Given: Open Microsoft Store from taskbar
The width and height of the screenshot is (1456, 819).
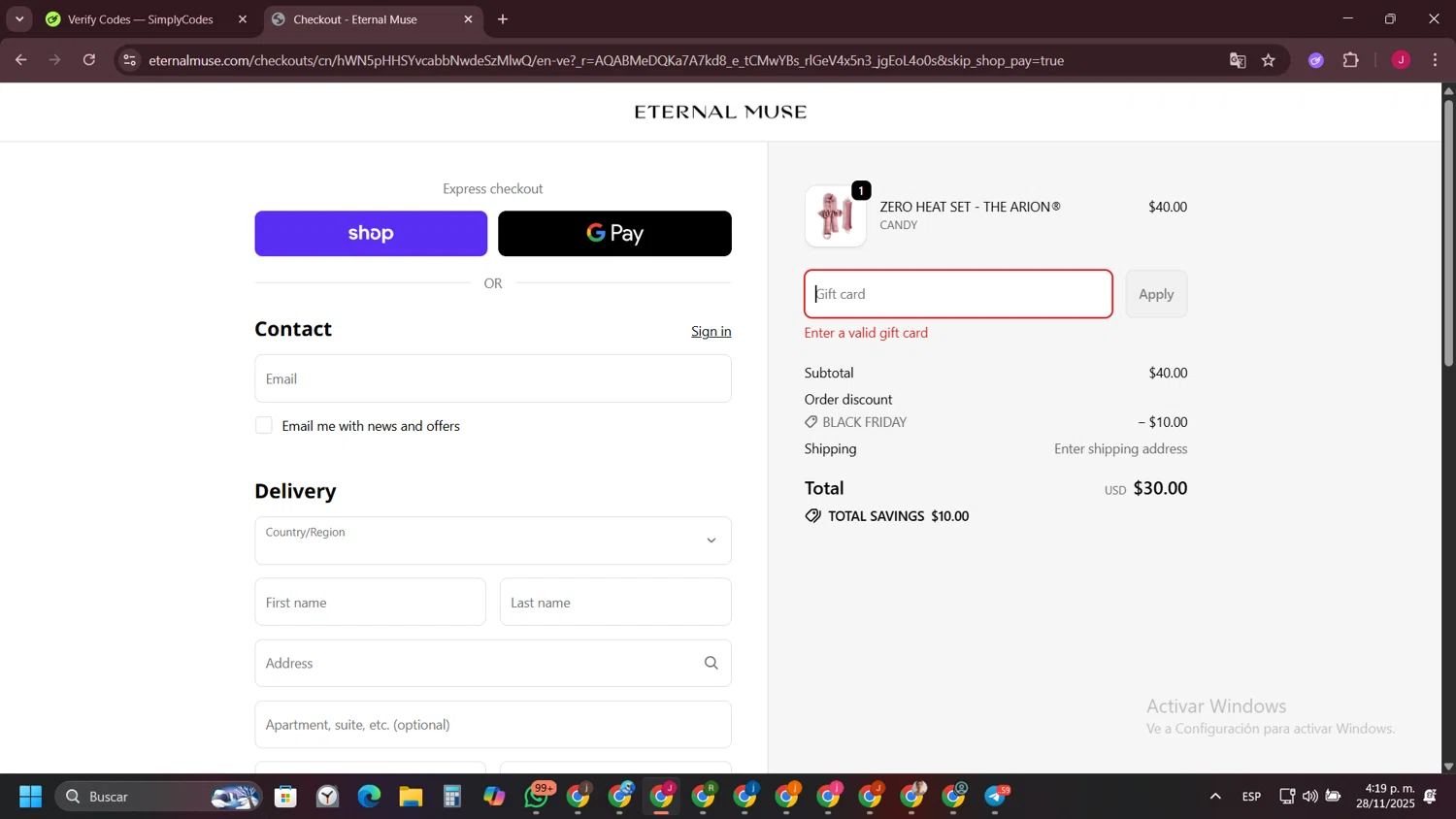Looking at the screenshot, I should coord(285,797).
